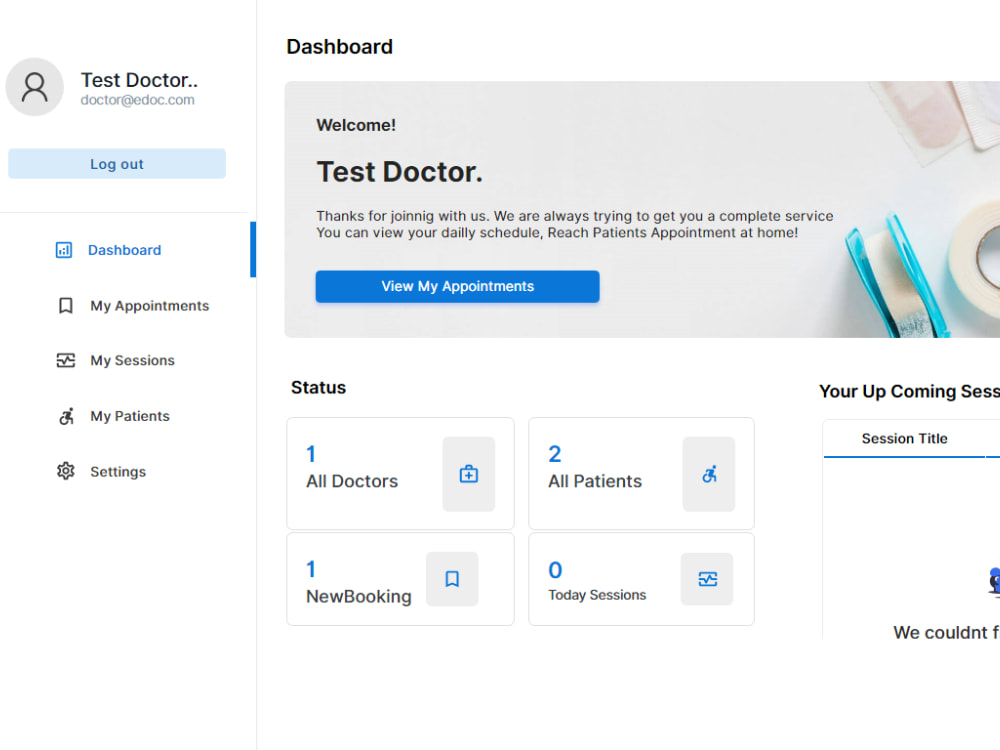
Task: Click the Test Doctor.. name in sidebar
Action: tap(139, 80)
